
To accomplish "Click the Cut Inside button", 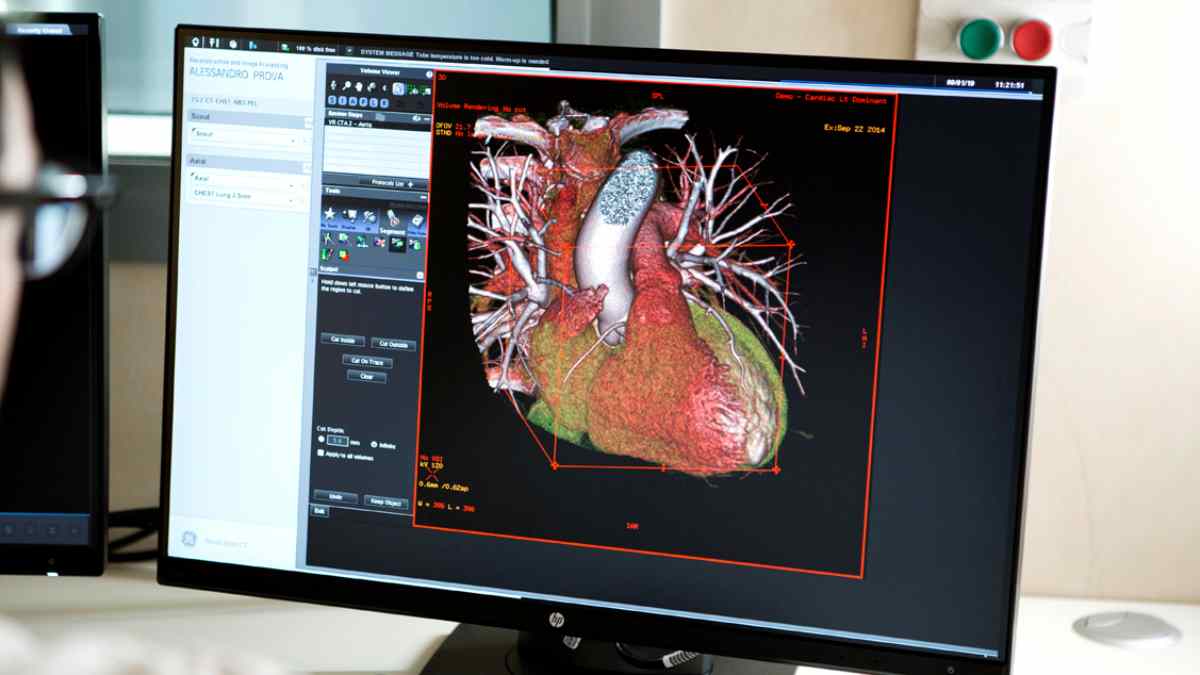I will click(343, 340).
